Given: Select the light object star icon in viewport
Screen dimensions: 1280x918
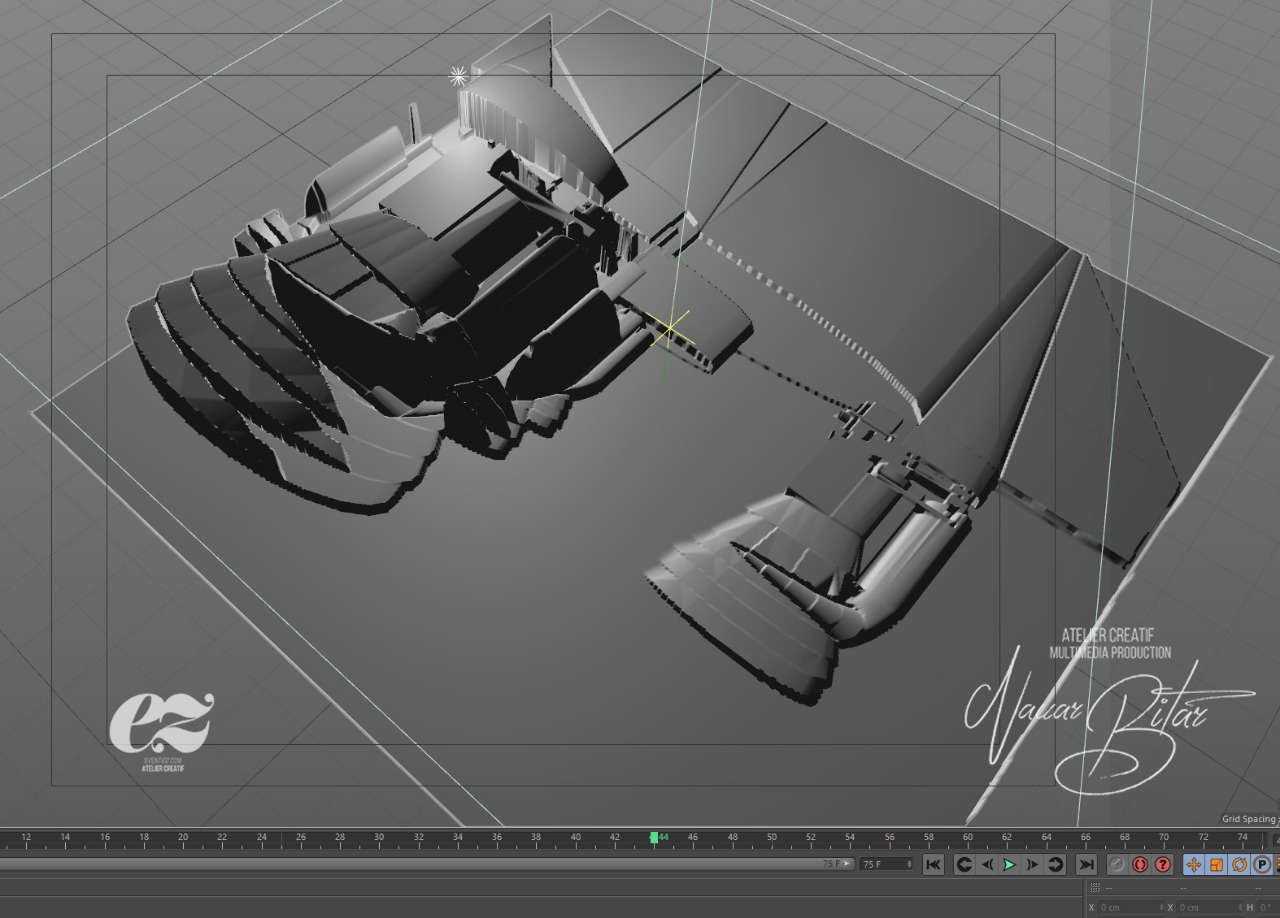Looking at the screenshot, I should [458, 76].
